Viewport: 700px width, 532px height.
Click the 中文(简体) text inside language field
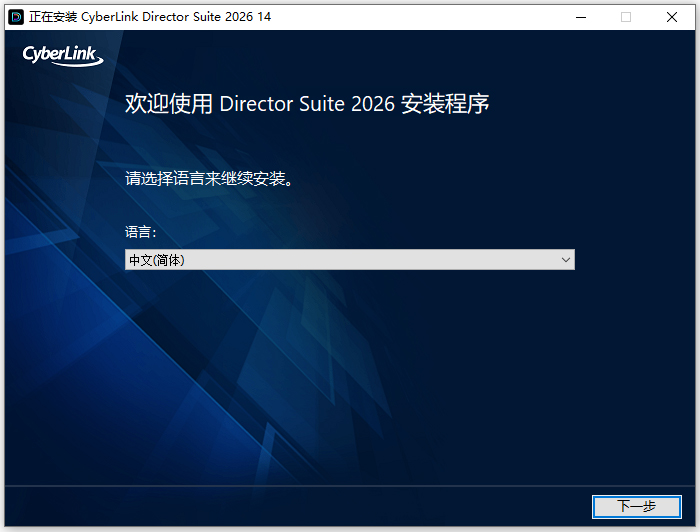[x=156, y=260]
